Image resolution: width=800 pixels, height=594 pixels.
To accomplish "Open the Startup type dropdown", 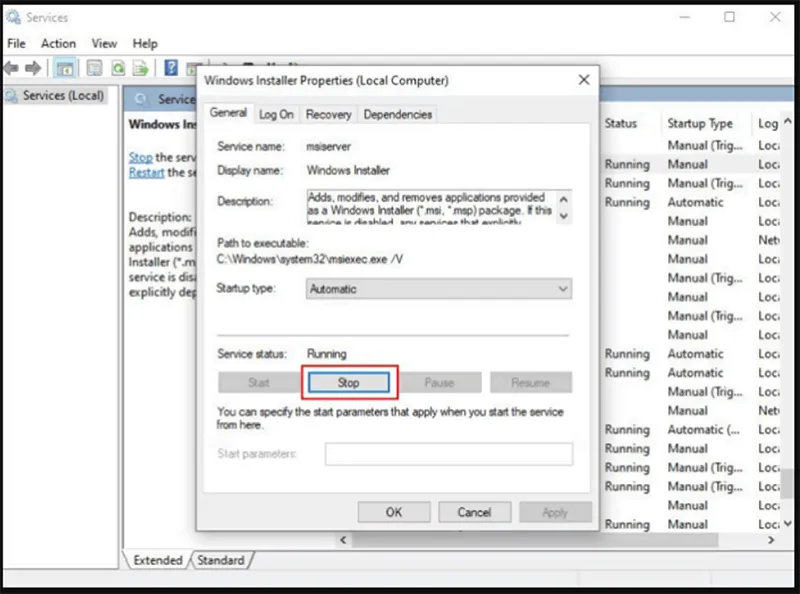I will click(x=439, y=289).
